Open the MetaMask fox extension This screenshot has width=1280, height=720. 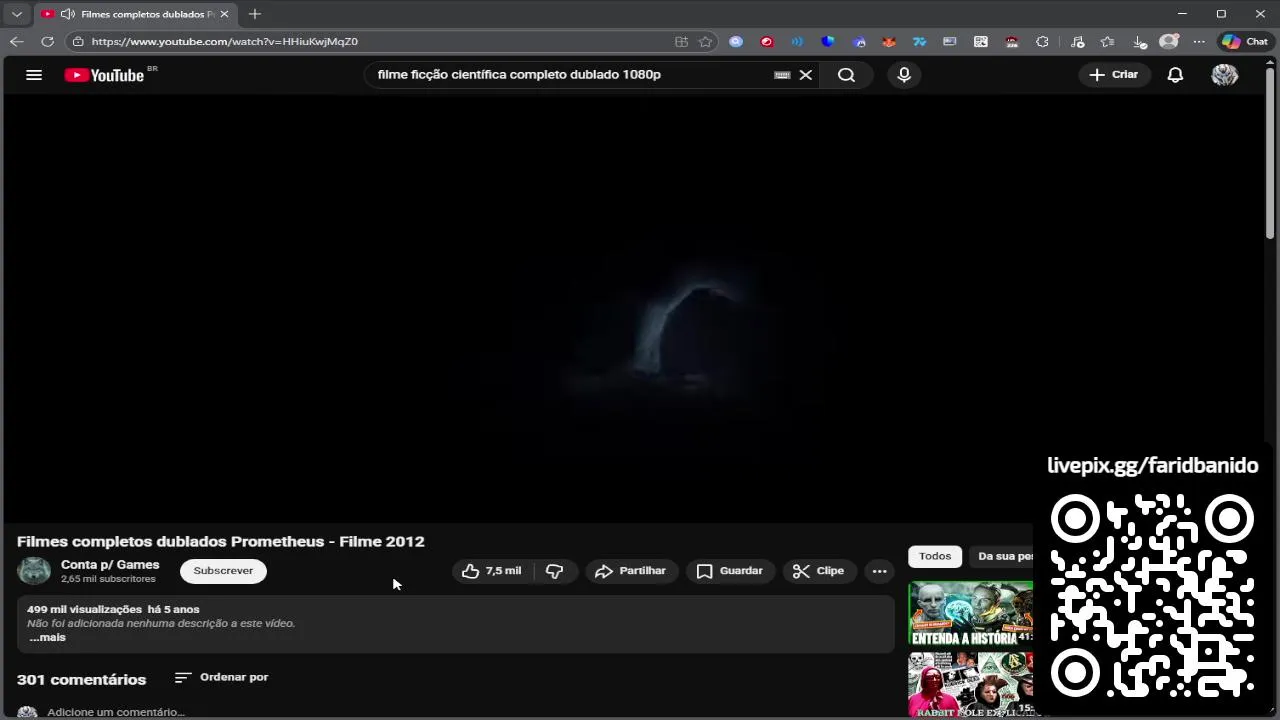(x=889, y=41)
